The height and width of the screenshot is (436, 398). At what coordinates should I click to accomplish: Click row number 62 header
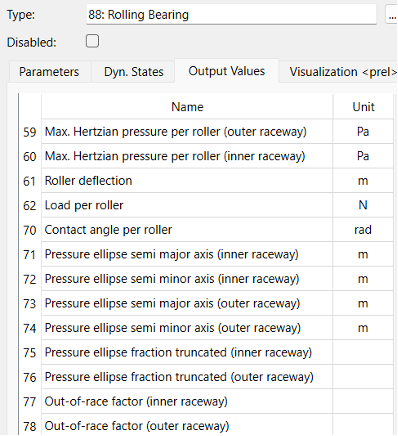30,205
